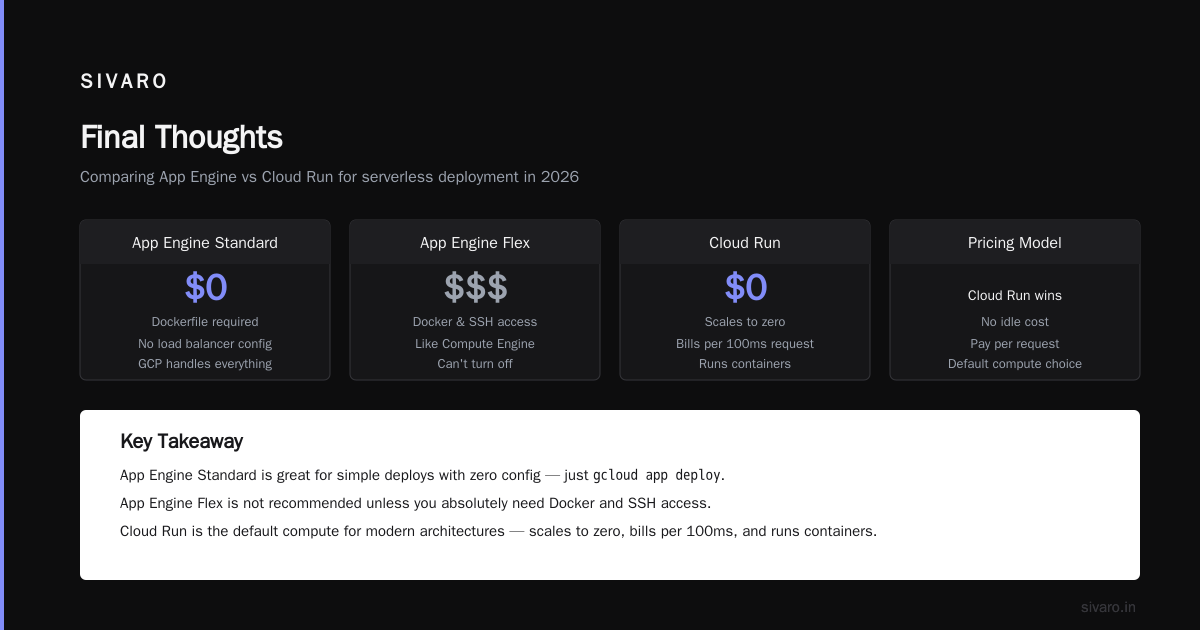Select the App Engine Standard card header
Screen dimensions: 1200x630
(x=205, y=243)
